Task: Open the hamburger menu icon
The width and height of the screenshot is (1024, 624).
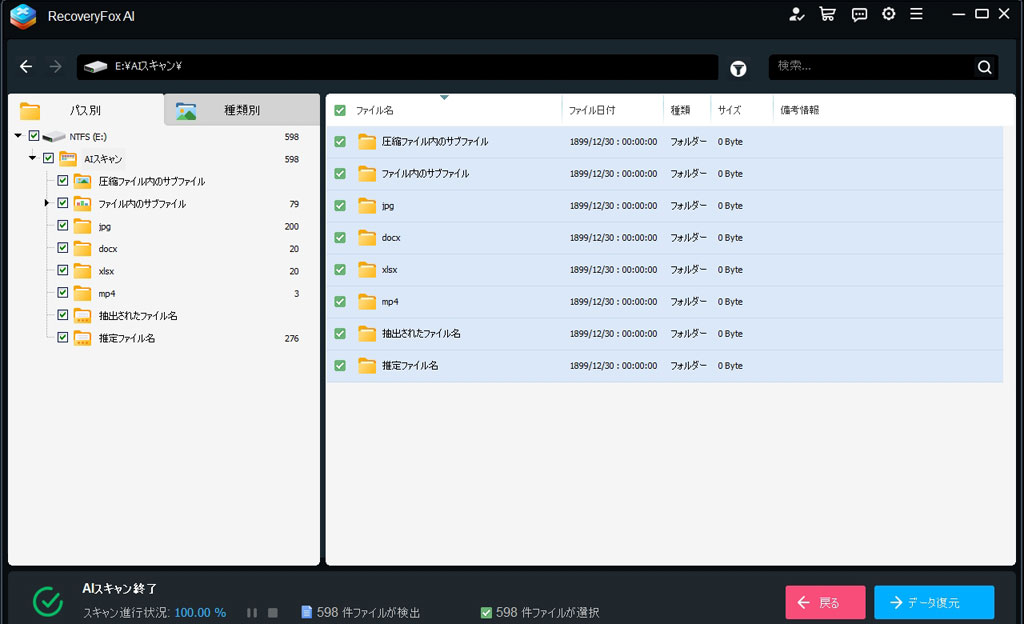Action: coord(916,14)
